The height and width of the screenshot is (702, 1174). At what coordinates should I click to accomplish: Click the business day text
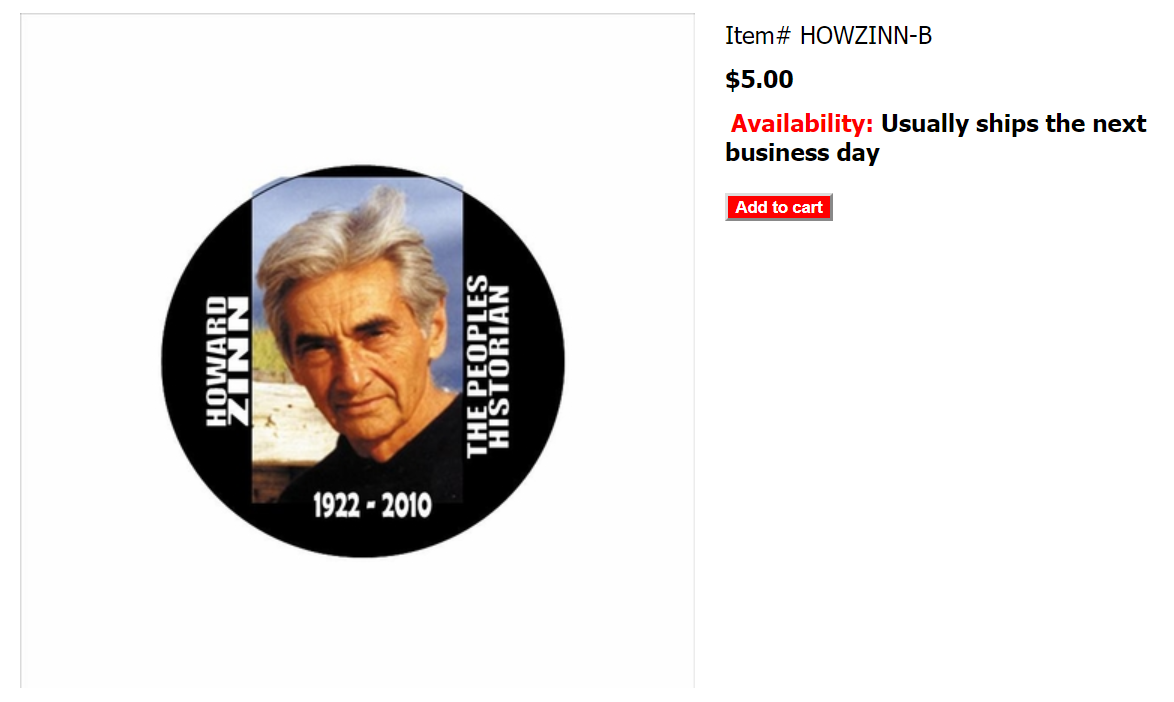802,153
